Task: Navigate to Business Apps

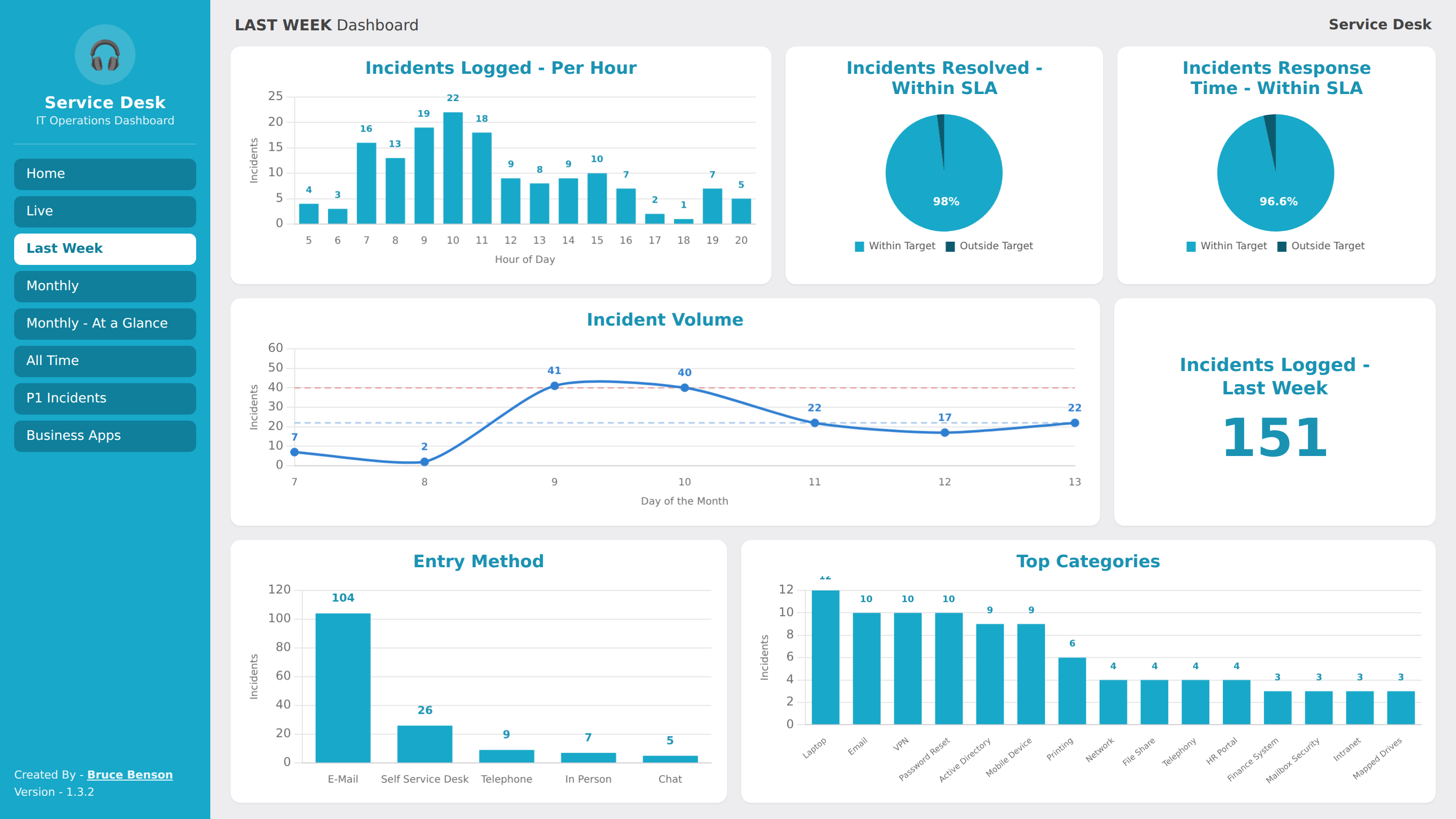Action: 105,436
